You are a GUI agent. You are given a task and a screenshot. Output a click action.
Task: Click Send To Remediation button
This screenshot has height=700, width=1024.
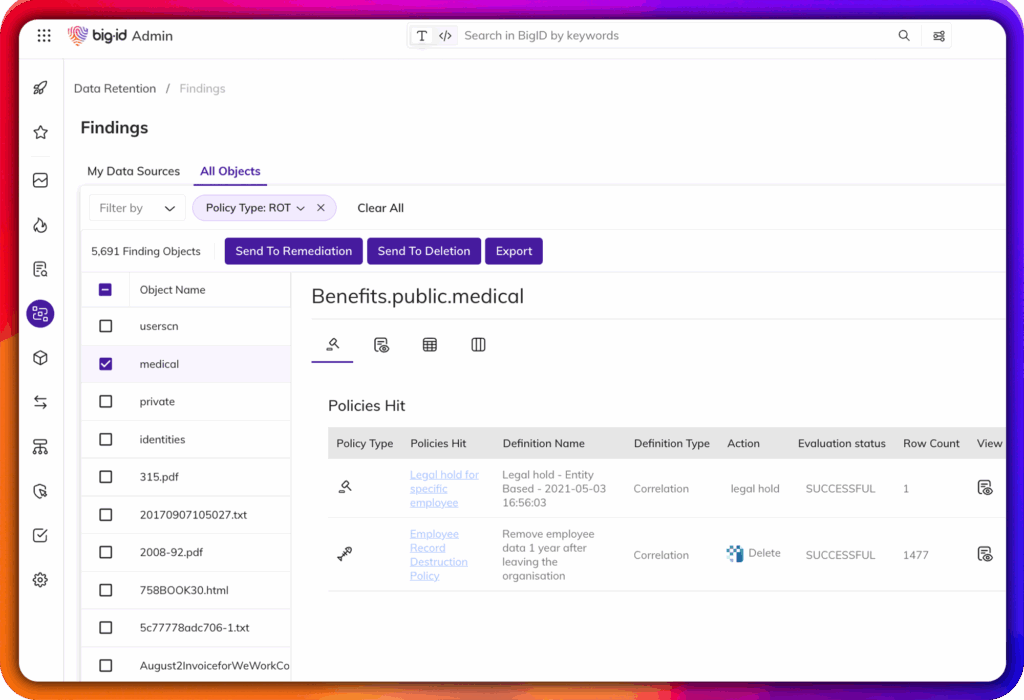click(294, 251)
